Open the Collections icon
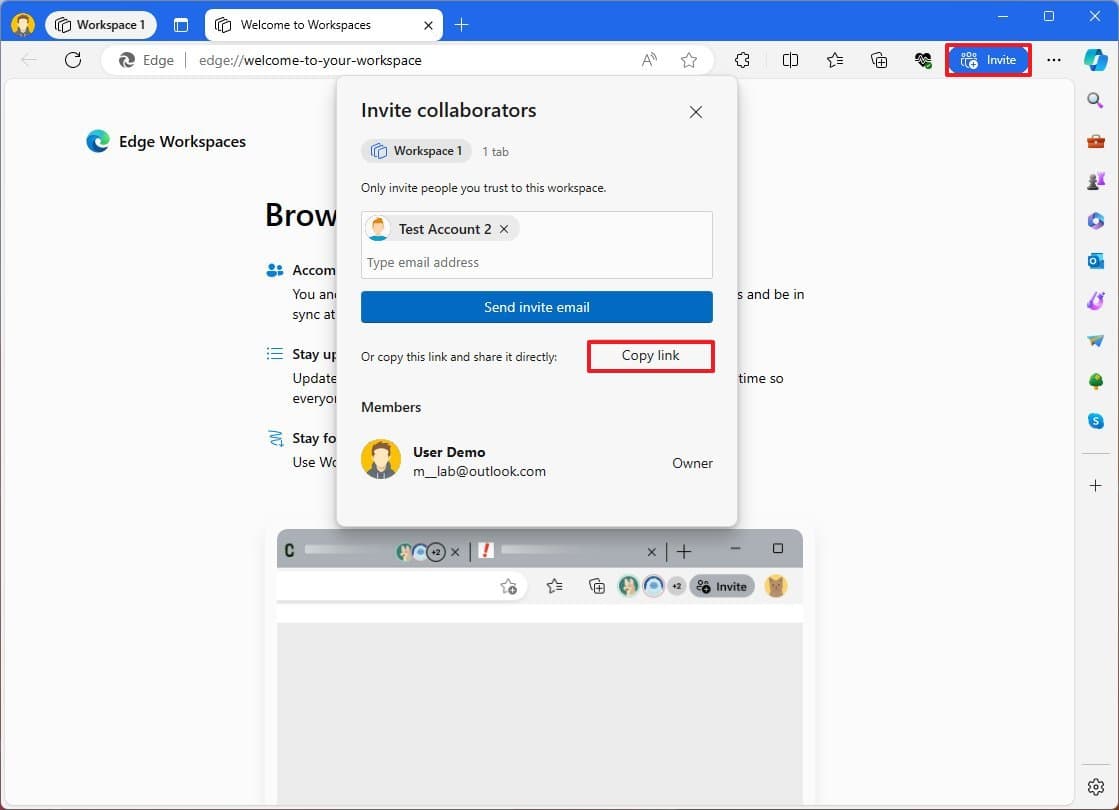 (879, 60)
